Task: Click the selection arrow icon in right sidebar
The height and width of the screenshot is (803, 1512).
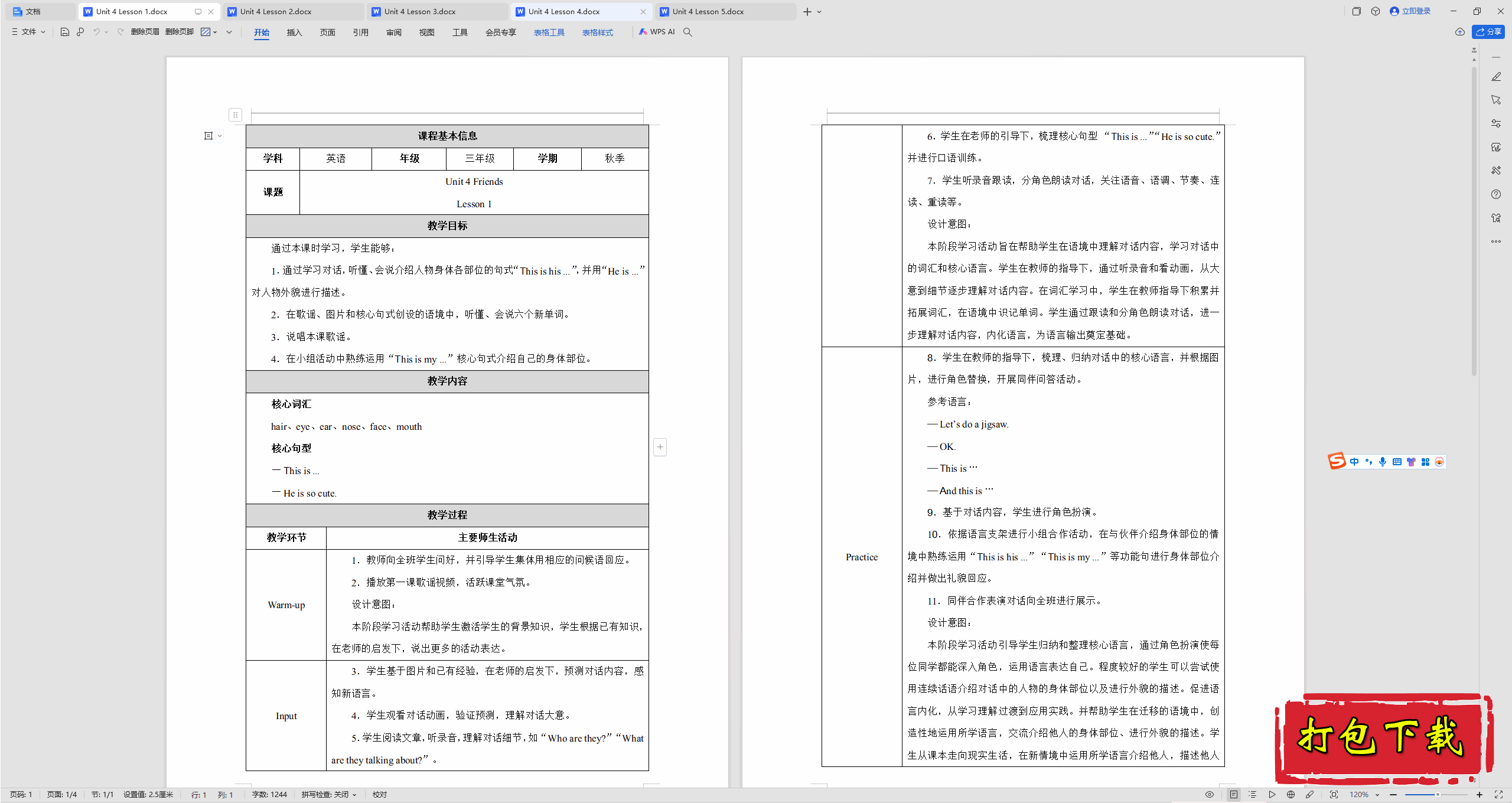Action: tap(1496, 100)
